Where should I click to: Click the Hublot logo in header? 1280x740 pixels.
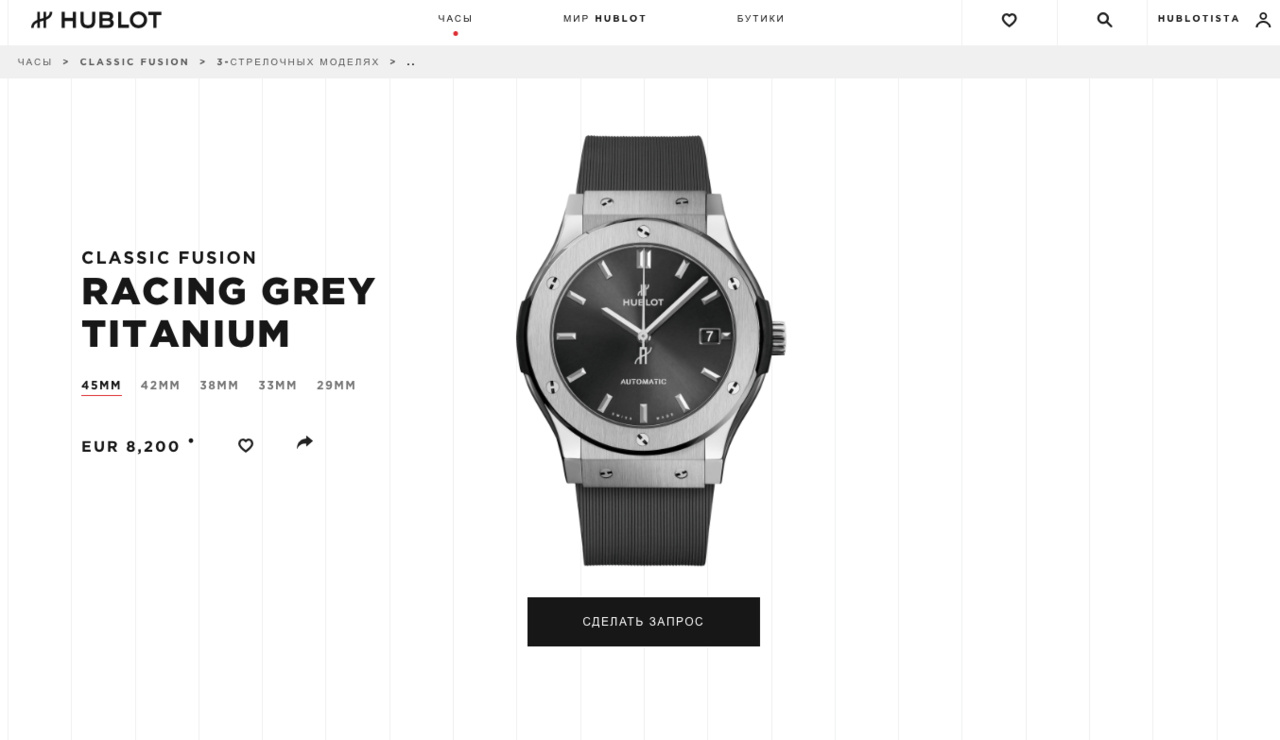tap(96, 20)
